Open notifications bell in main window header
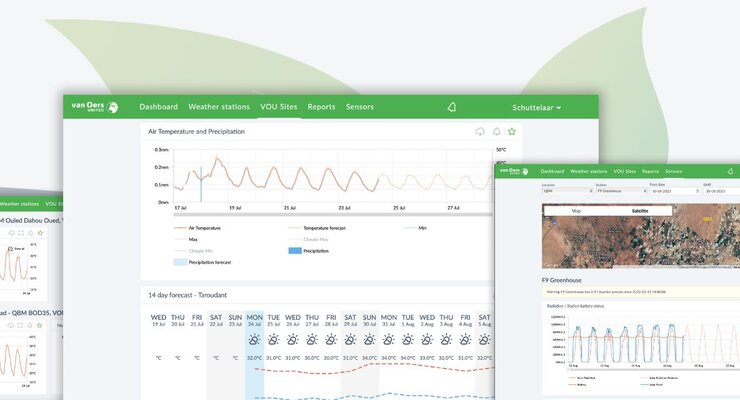Screen dimensions: 740x400 click(452, 107)
